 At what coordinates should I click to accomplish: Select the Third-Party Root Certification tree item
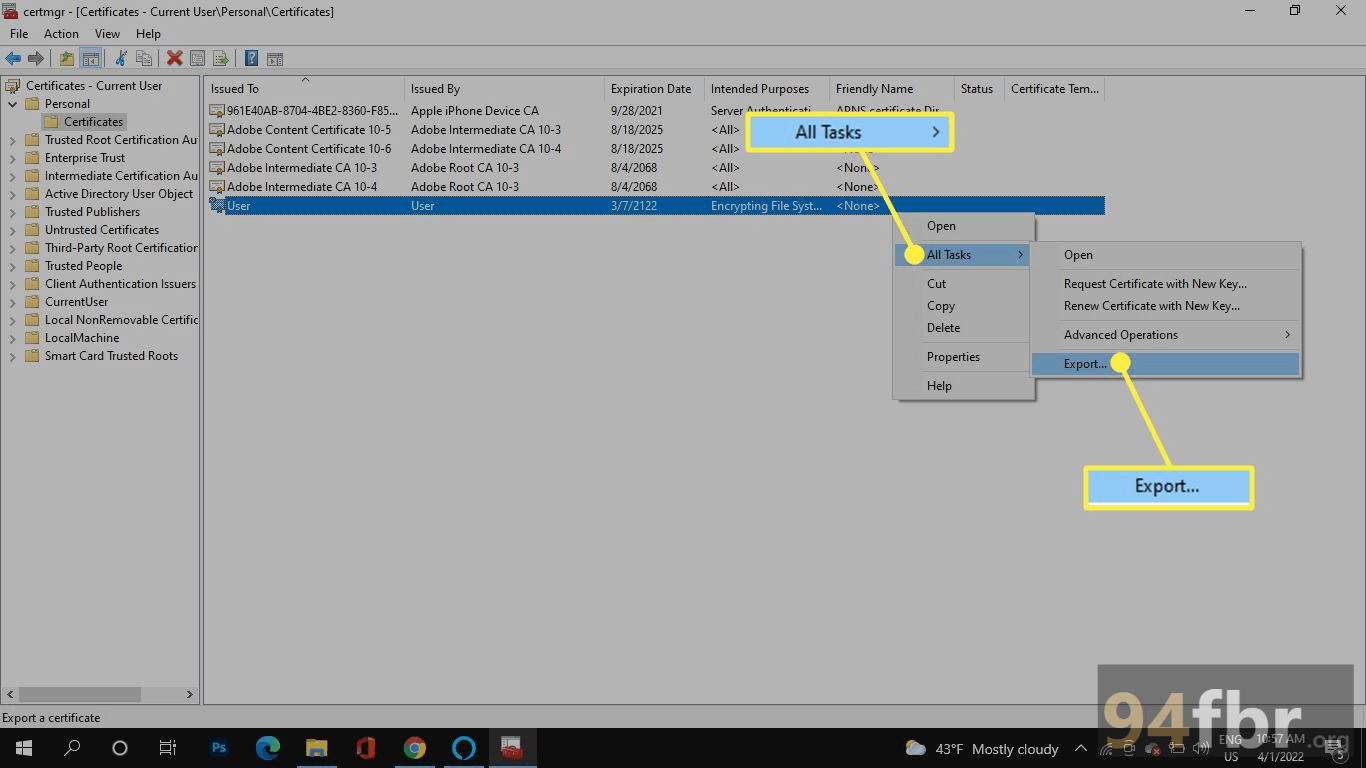121,248
